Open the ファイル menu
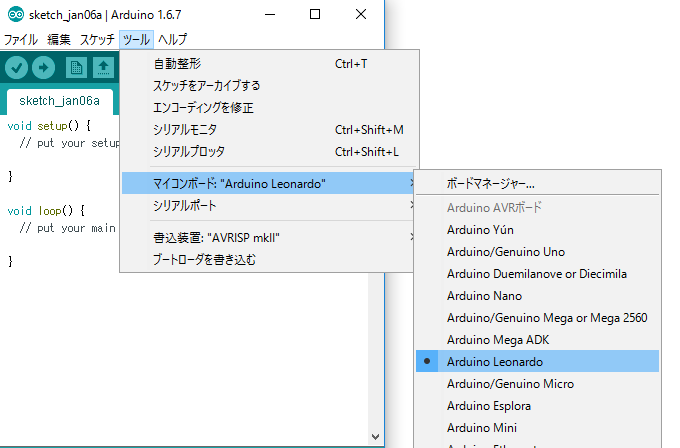This screenshot has height=448, width=680. [20, 39]
